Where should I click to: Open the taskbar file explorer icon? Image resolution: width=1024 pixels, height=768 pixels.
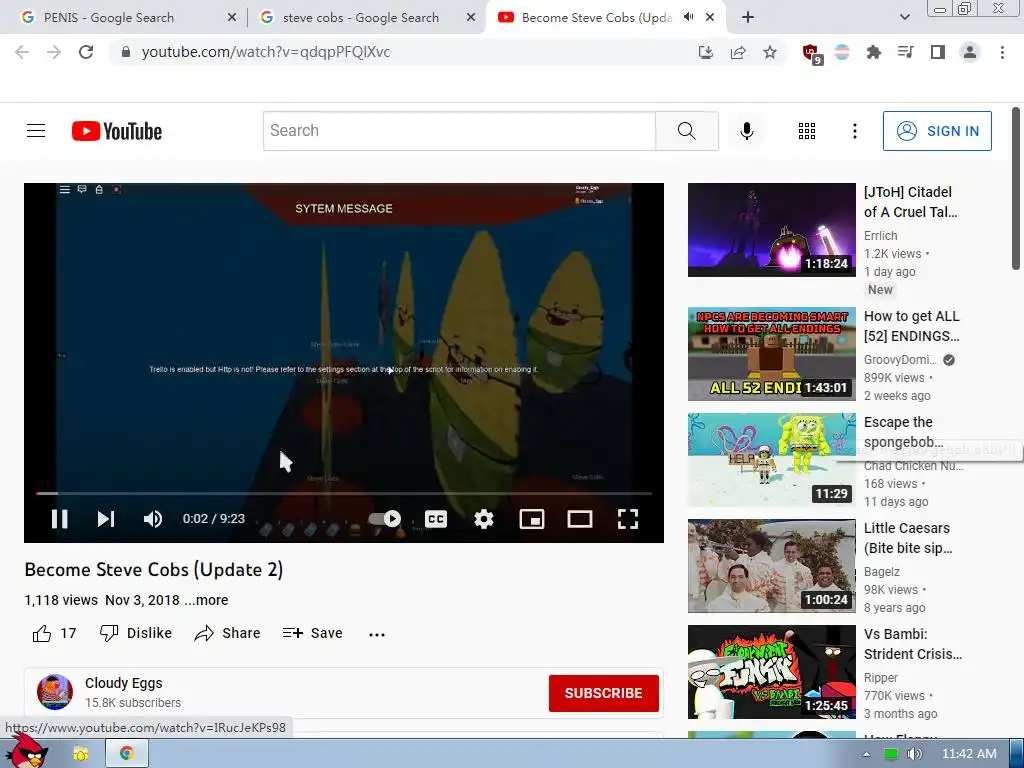point(81,754)
